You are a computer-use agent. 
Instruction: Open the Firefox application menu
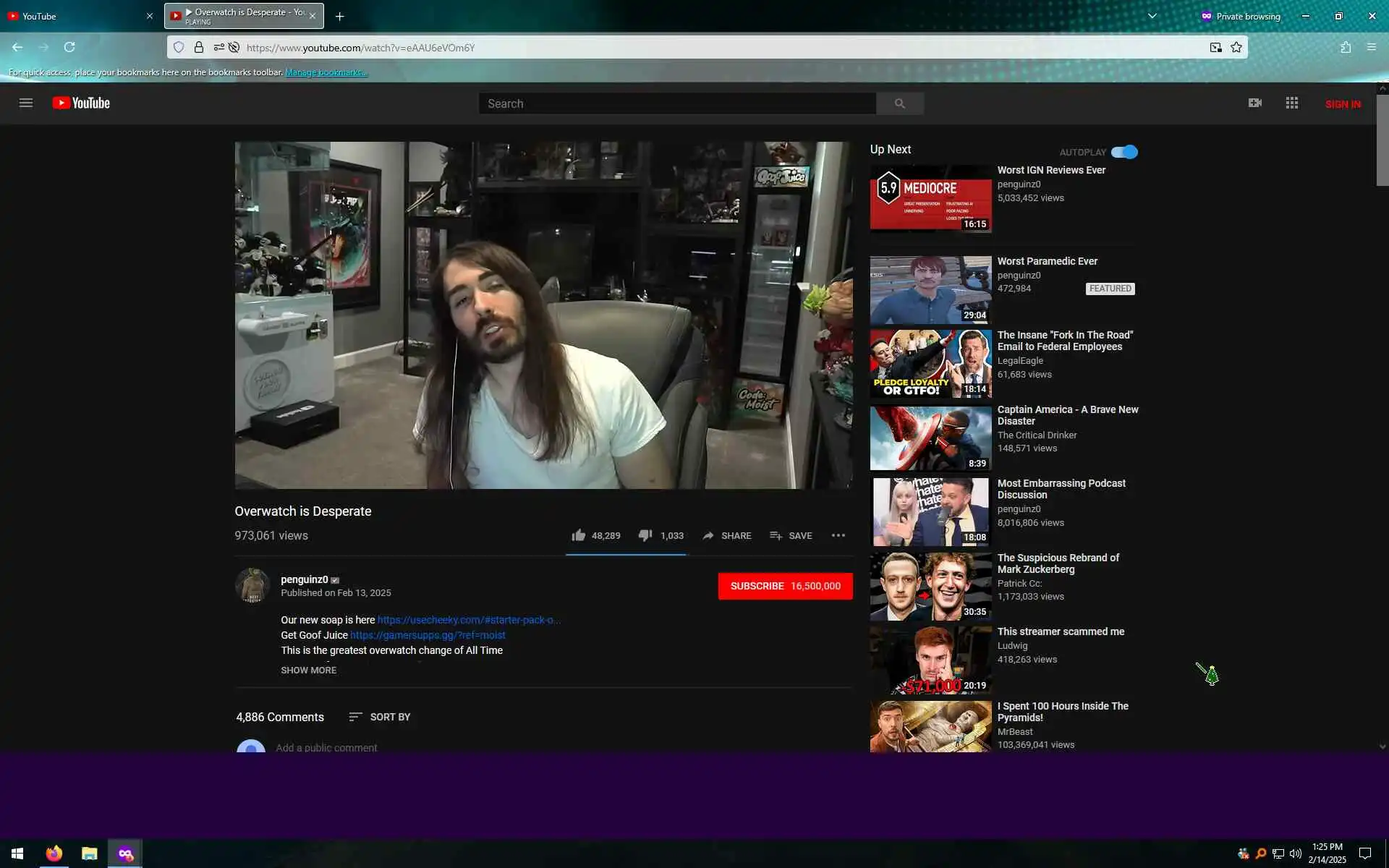pos(1371,48)
